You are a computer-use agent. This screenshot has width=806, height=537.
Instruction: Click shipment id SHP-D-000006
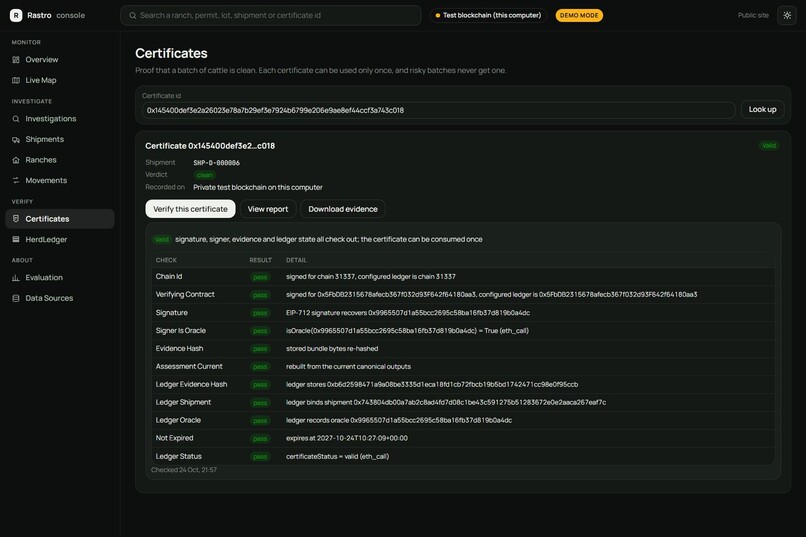click(216, 163)
